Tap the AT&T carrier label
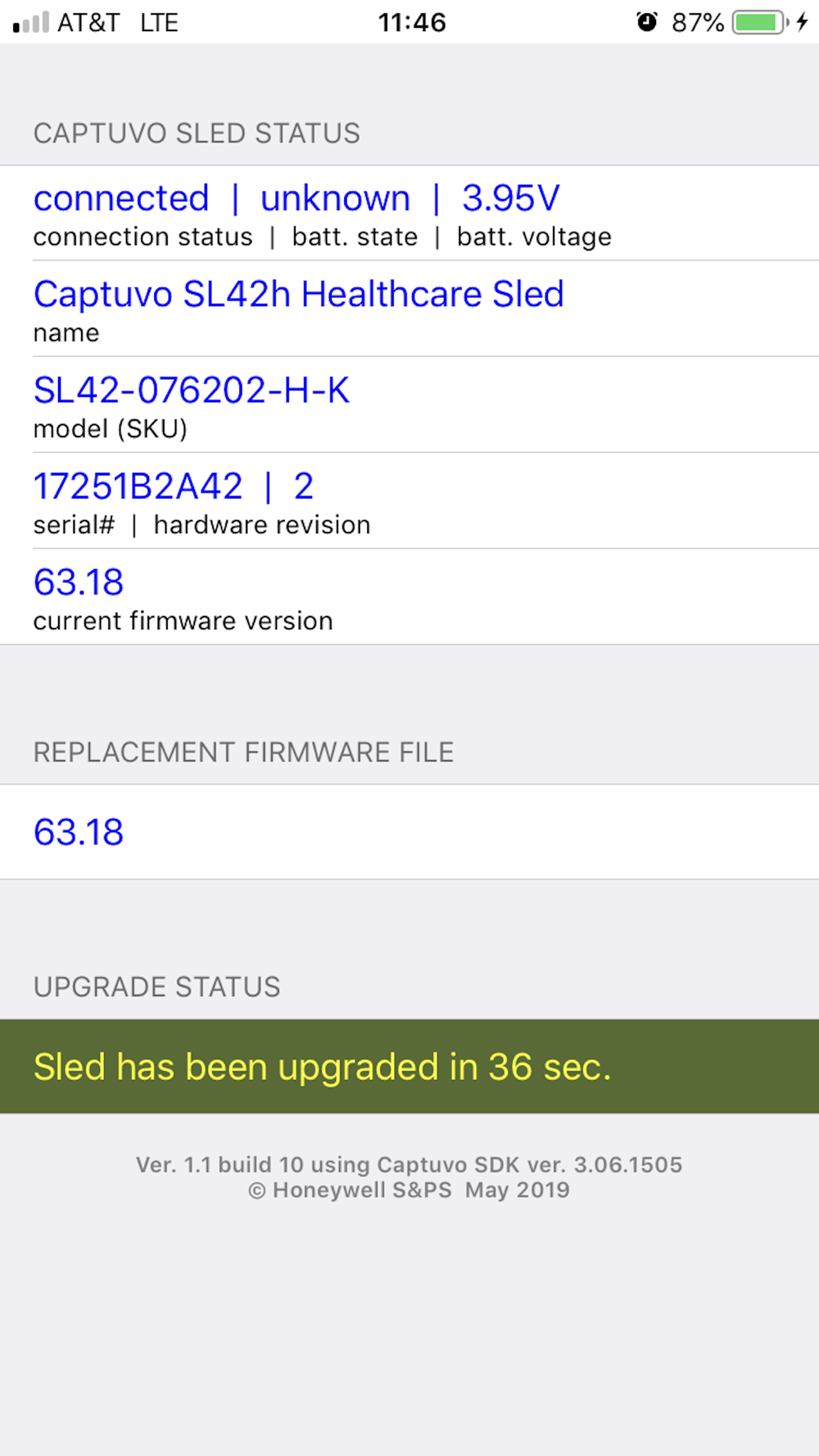 tap(88, 22)
